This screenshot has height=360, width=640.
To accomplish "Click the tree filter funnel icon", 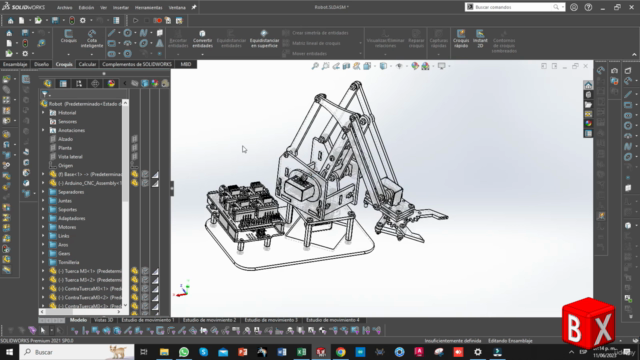I will [44, 94].
